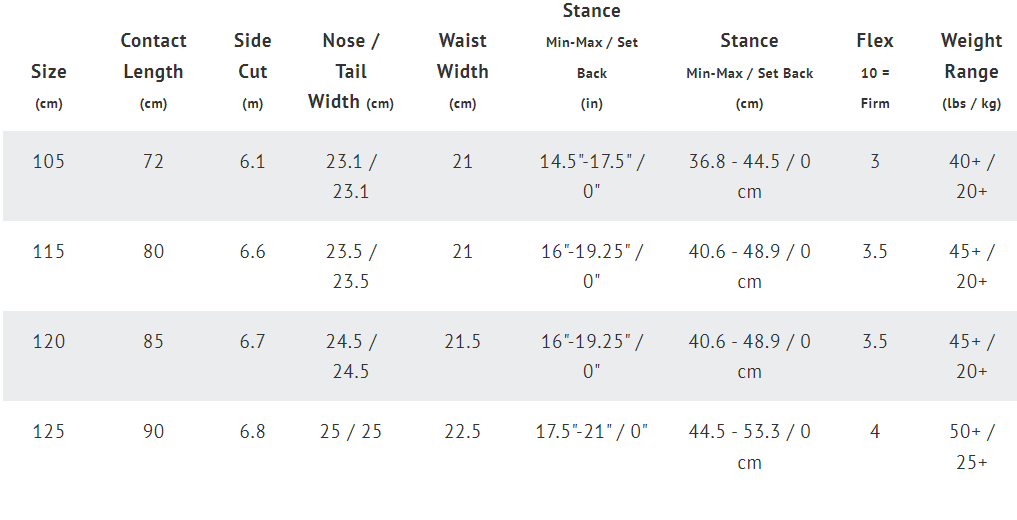Click the waist width value 22.5

[x=462, y=432]
